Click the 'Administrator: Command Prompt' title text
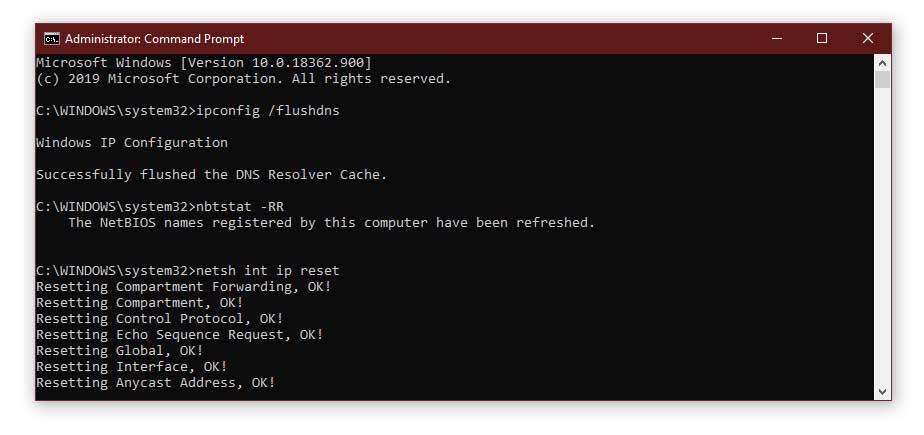924x435 pixels. 154,39
